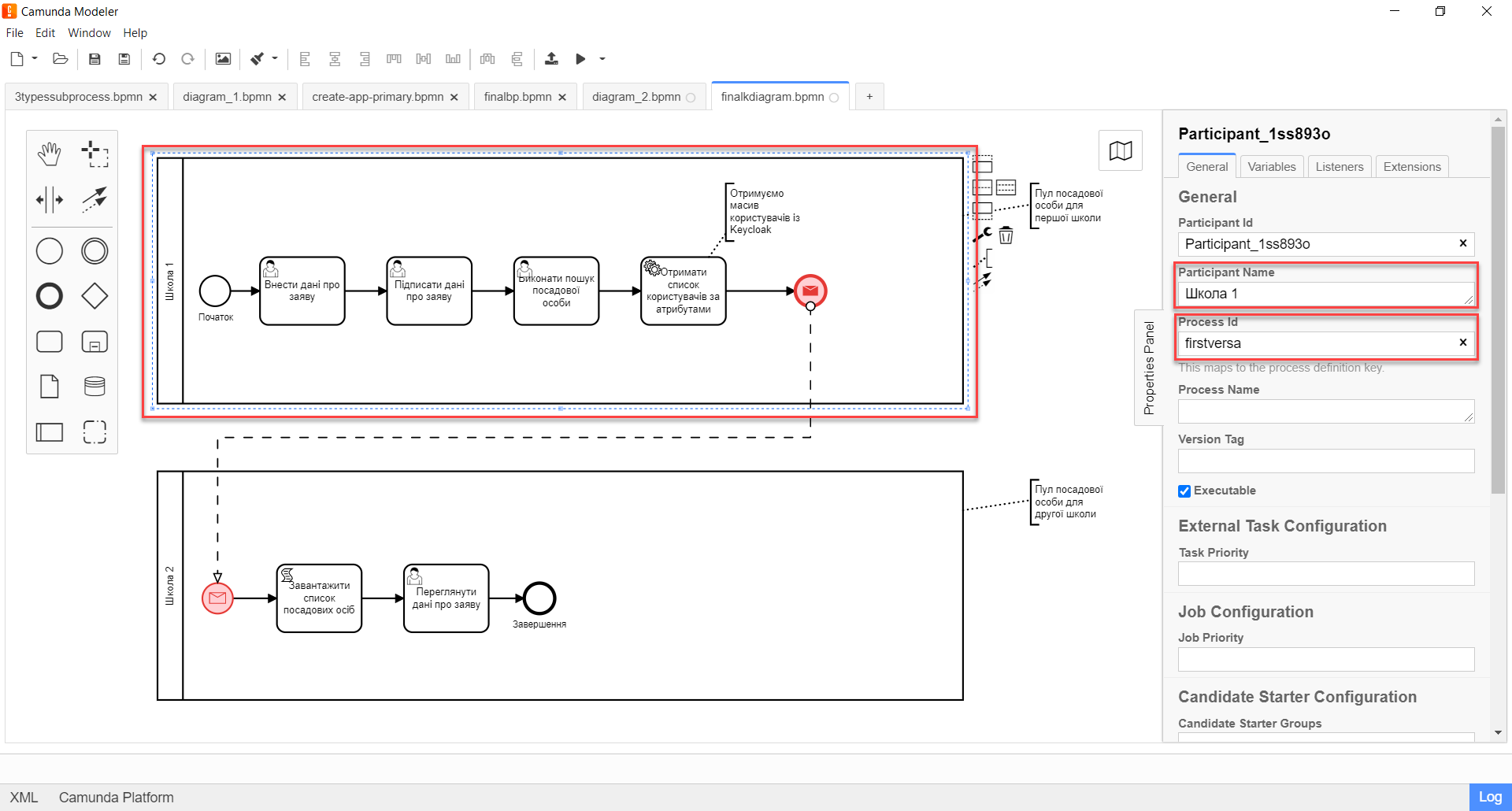The width and height of the screenshot is (1512, 811).
Task: Switch to the 3typessubprocess.bpmn tab
Action: pyautogui.click(x=79, y=97)
